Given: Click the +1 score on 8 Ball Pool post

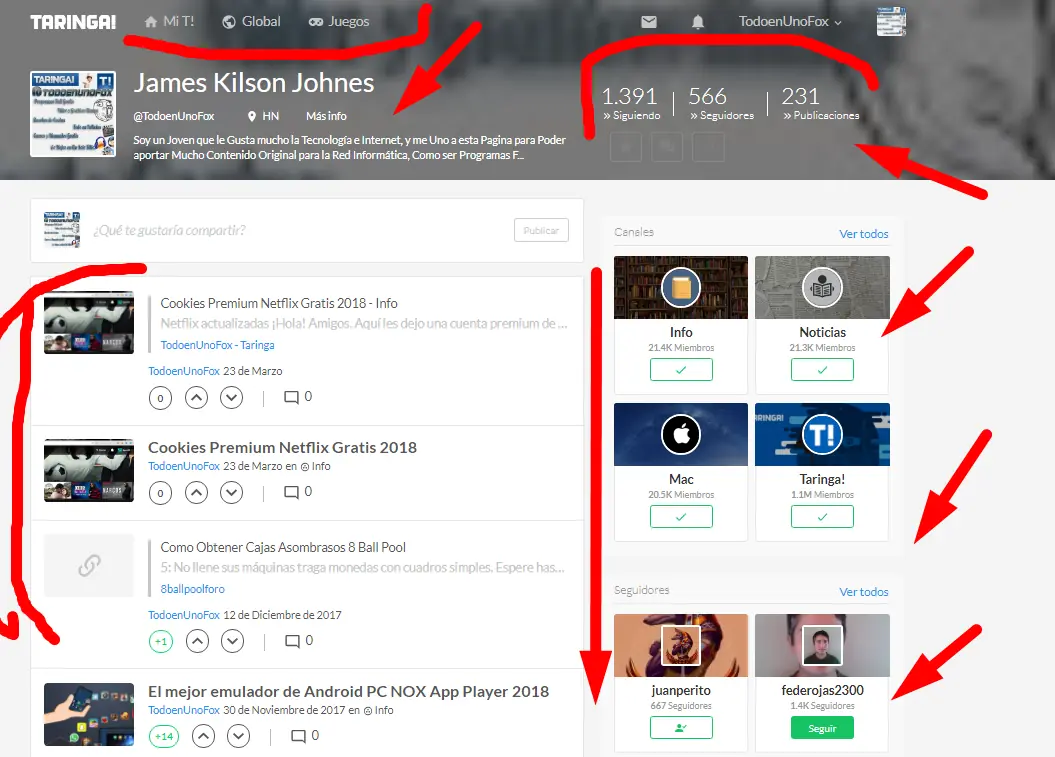Looking at the screenshot, I should coord(161,641).
